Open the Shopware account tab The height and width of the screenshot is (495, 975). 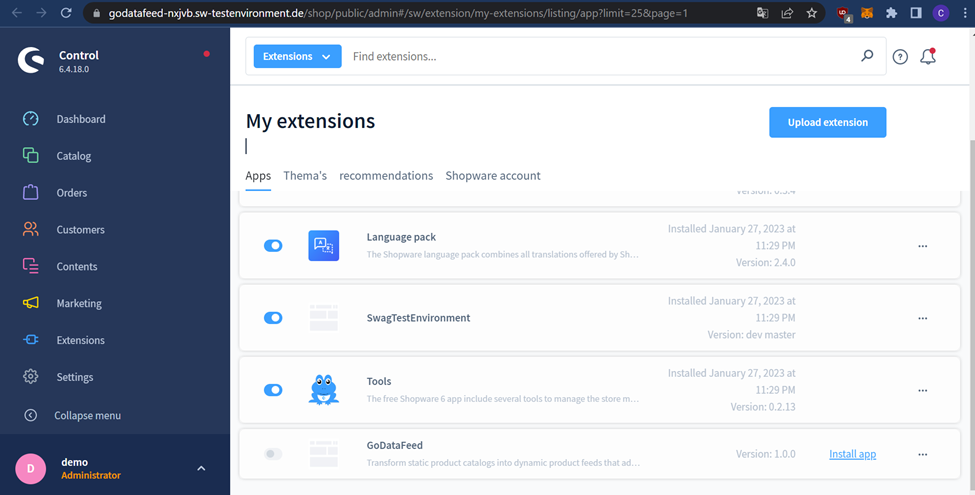(x=492, y=176)
